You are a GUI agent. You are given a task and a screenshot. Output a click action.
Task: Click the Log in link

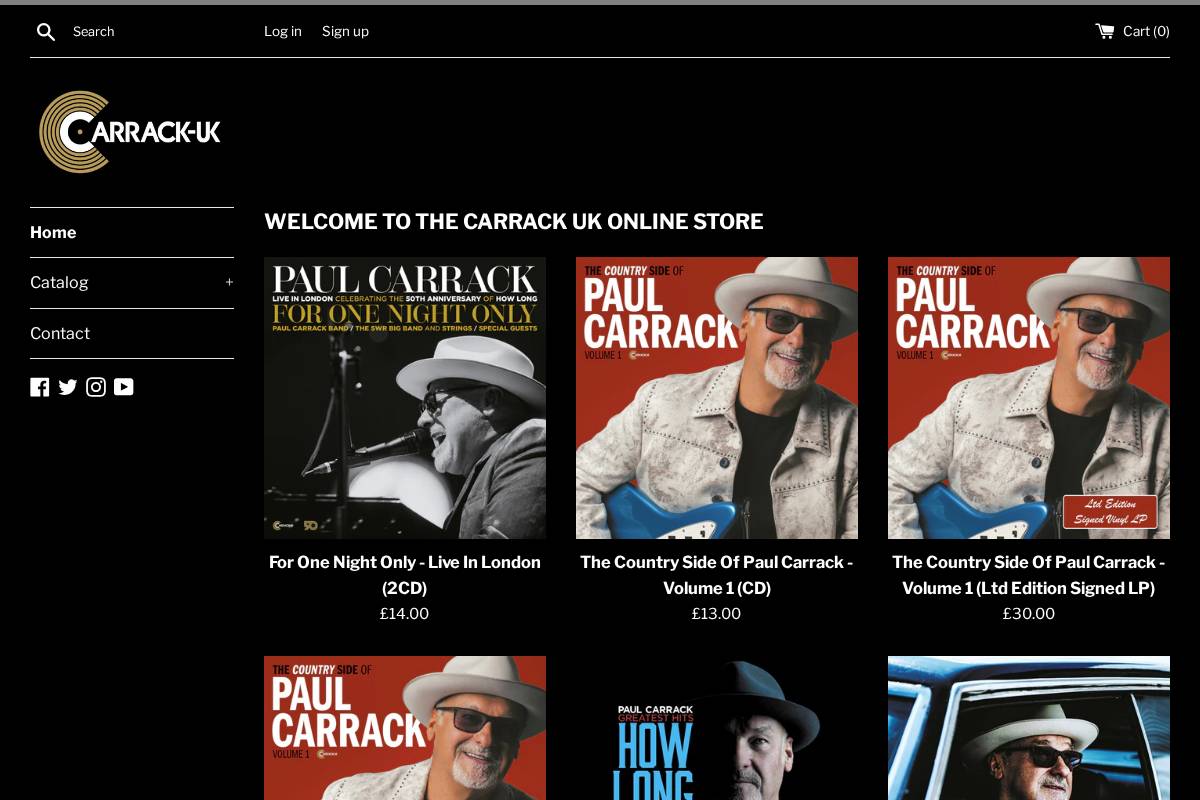point(283,31)
